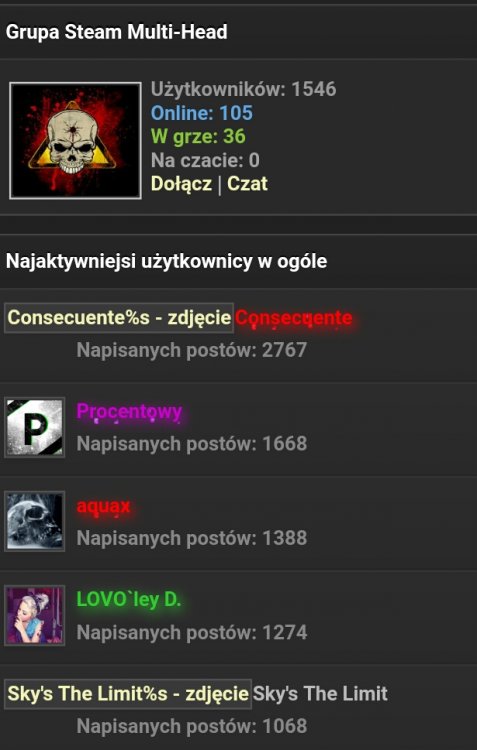Image resolution: width=477 pixels, height=750 pixels.
Task: Open the Czat group chat link
Action: 247,184
